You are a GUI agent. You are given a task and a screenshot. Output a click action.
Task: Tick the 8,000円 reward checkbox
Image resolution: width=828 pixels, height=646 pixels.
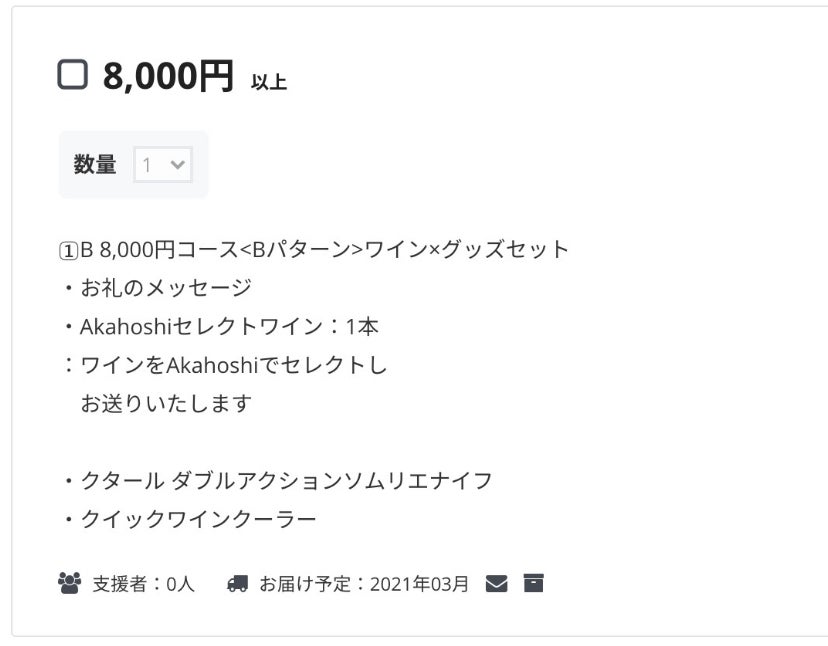[73, 75]
